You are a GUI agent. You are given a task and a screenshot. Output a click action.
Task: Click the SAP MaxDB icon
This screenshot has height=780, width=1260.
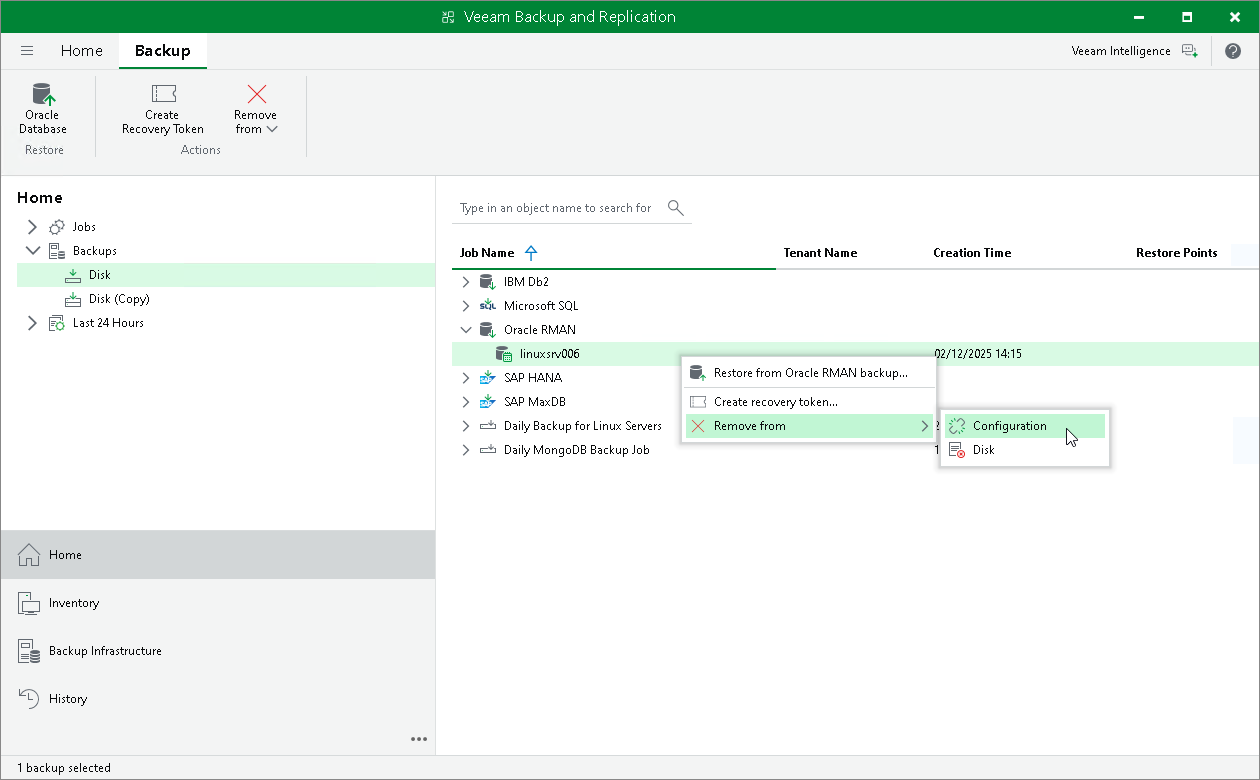click(x=487, y=402)
